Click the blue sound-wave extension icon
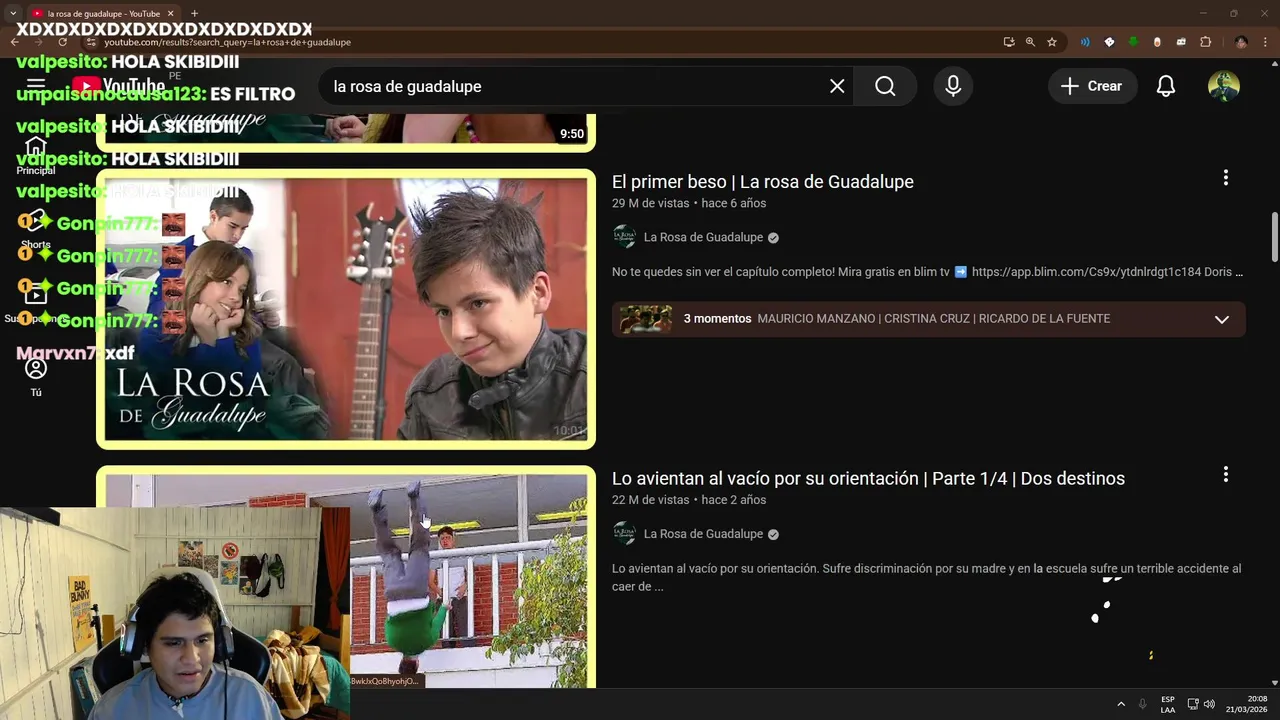 point(1085,42)
